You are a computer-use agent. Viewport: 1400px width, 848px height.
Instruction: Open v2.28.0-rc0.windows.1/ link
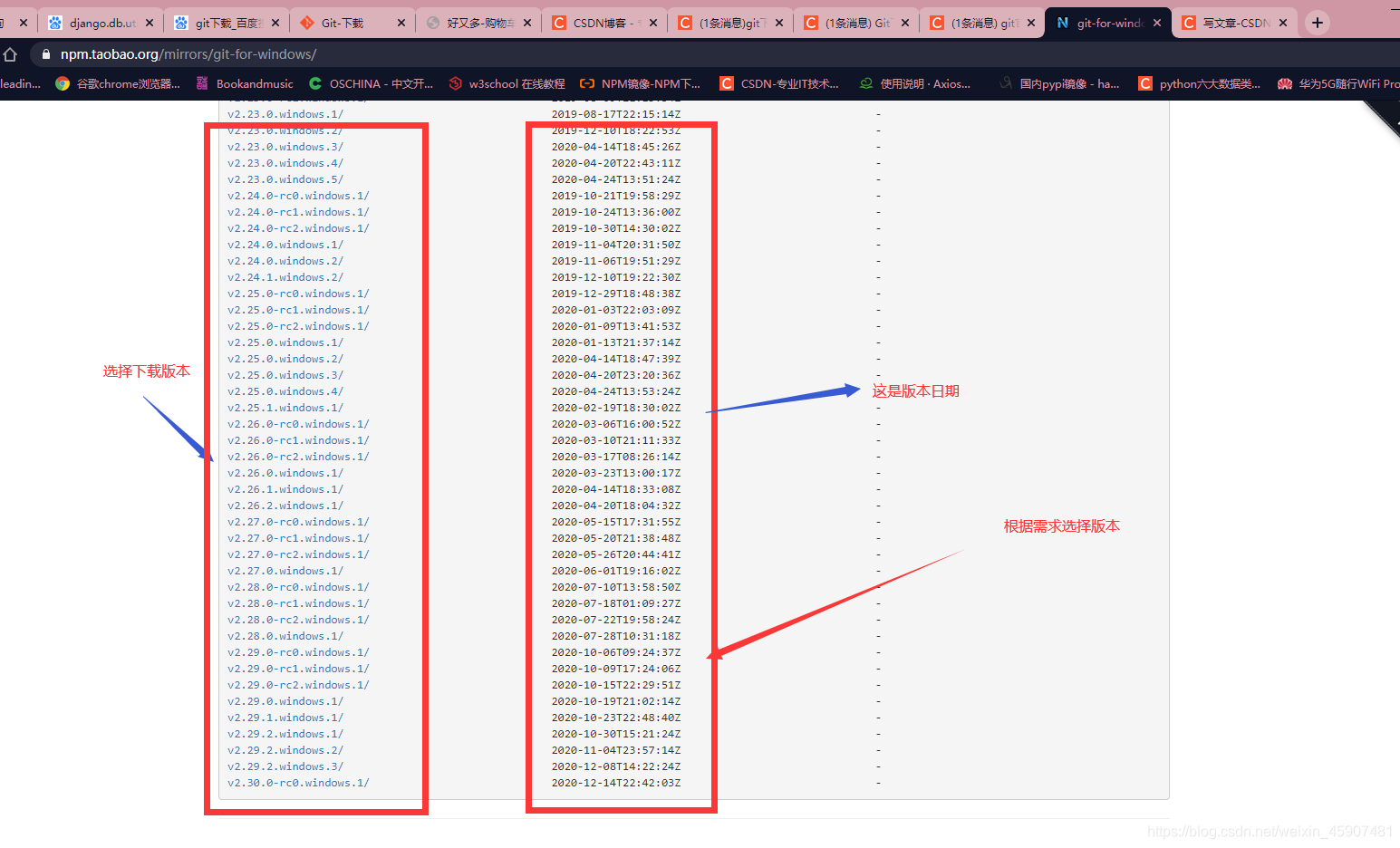(298, 587)
